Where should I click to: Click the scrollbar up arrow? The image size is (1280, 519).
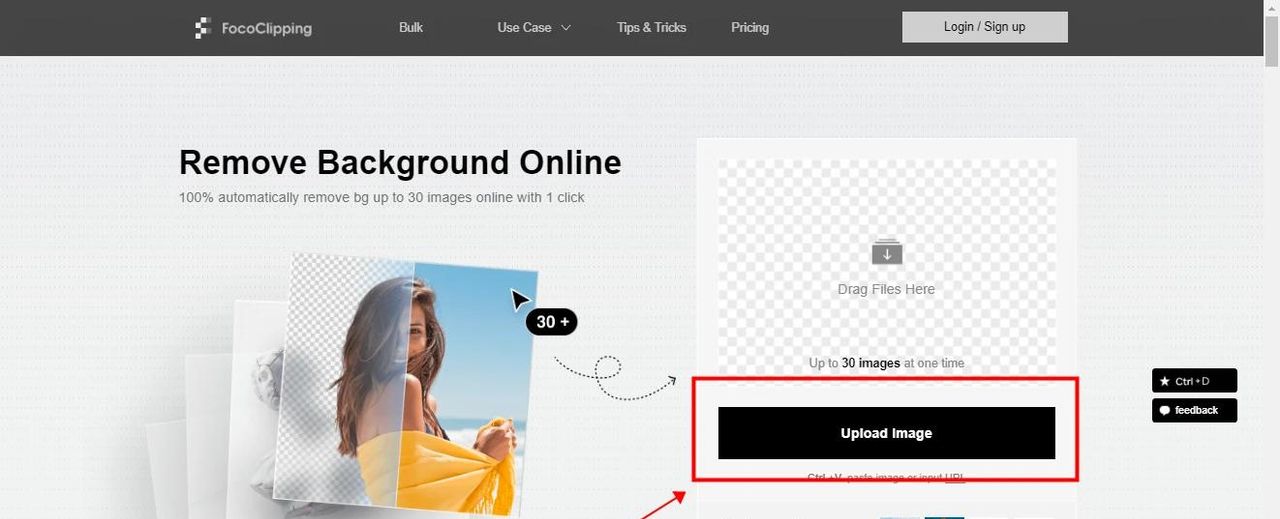tap(1272, 6)
